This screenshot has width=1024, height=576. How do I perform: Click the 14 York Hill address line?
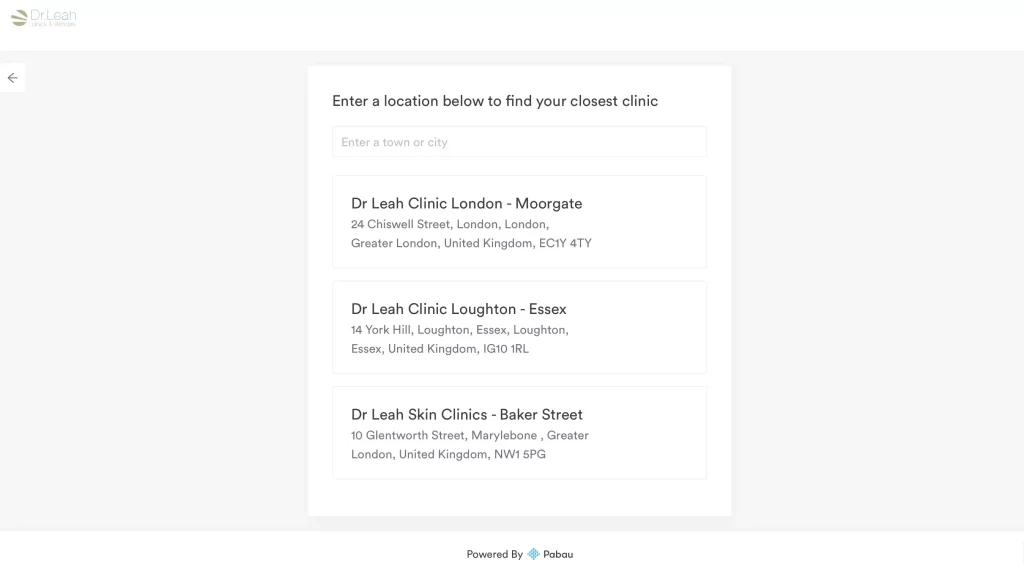click(x=459, y=330)
